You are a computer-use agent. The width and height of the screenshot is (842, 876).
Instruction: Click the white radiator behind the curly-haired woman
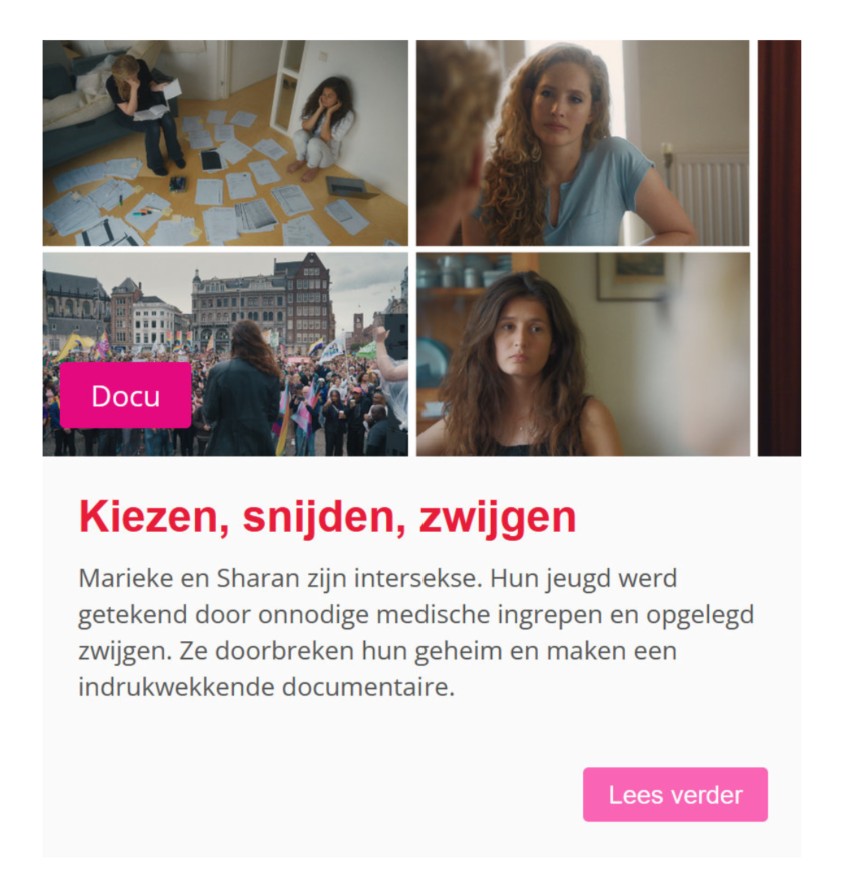[x=708, y=198]
